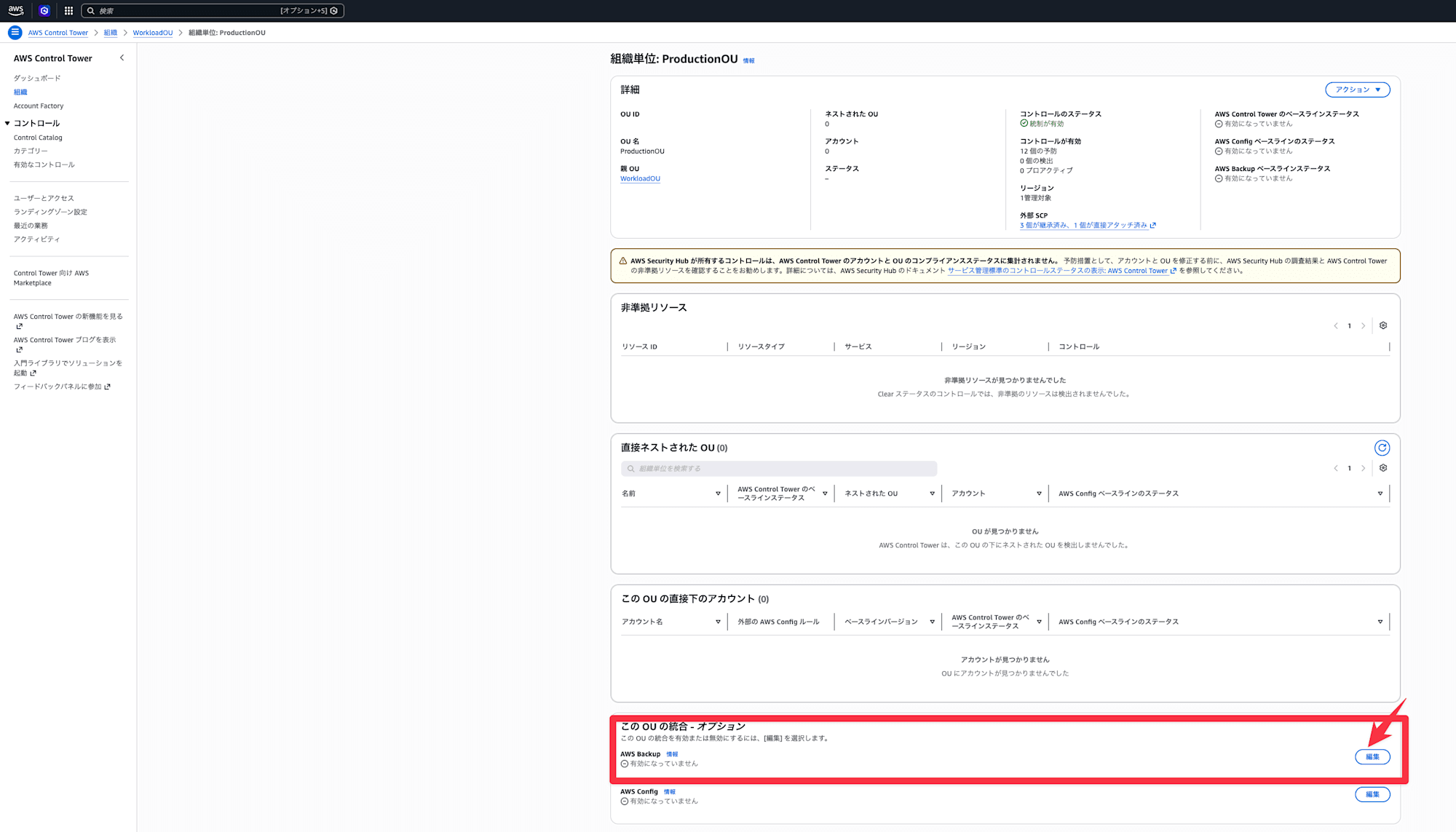Open ランディングゾーン設定 in the sidebar
Screen dimensions: 1456x832
click(x=50, y=212)
